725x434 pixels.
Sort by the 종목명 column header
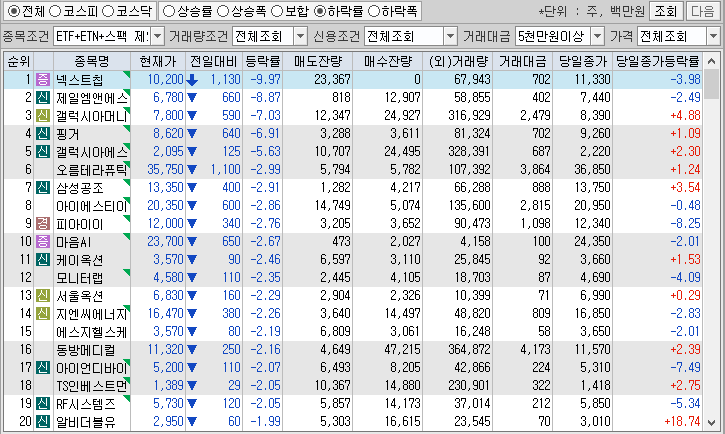pos(92,61)
